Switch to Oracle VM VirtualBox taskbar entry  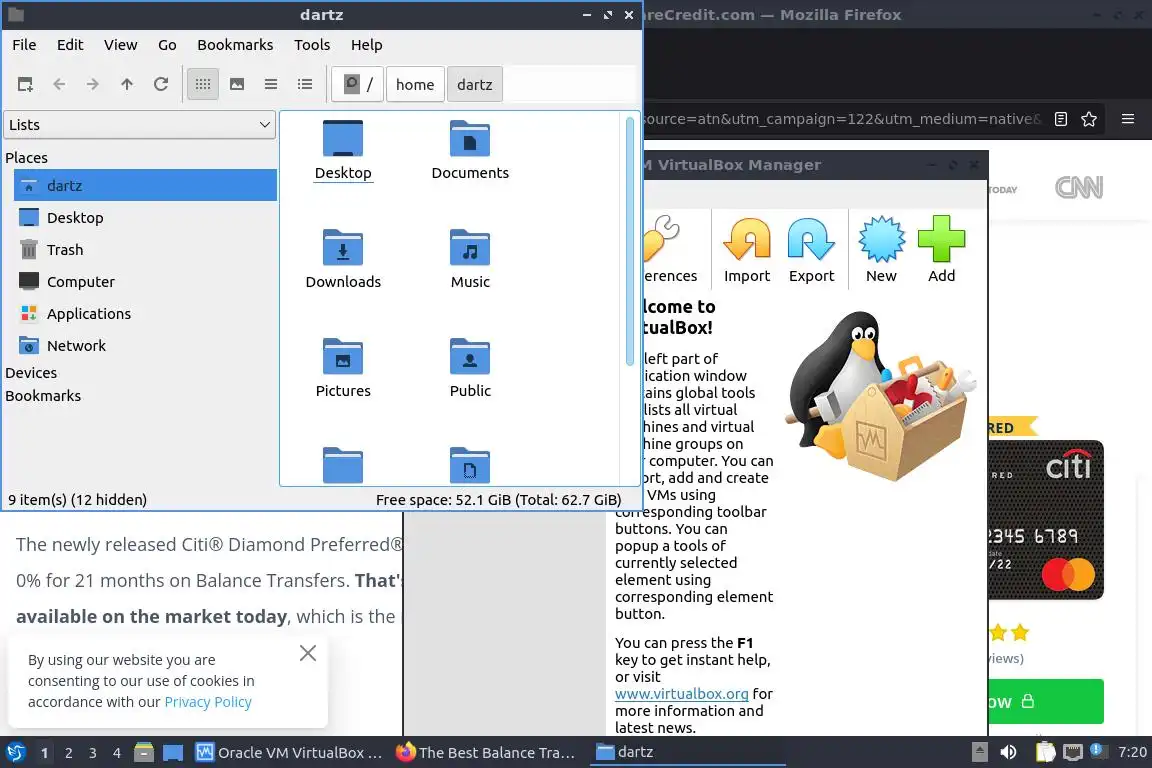tap(289, 753)
